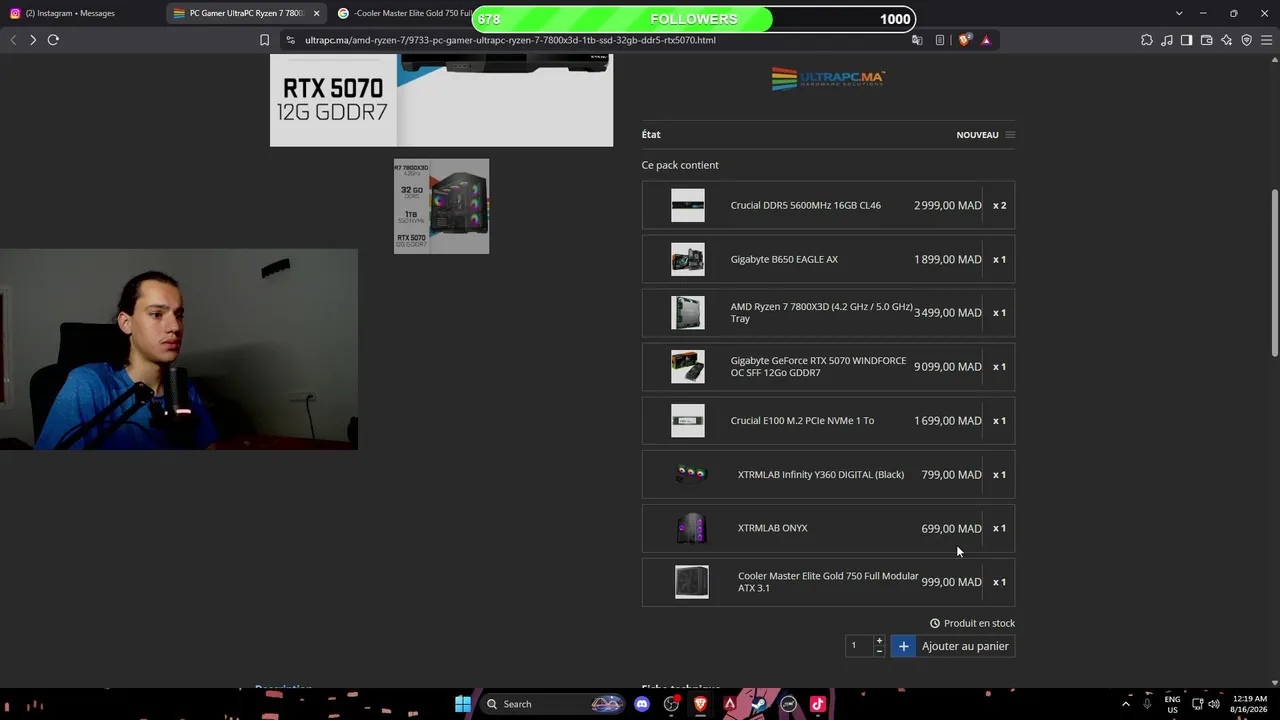The width and height of the screenshot is (1280, 720).
Task: Click the Ryzen 7 7800X3D processor image
Action: click(688, 313)
